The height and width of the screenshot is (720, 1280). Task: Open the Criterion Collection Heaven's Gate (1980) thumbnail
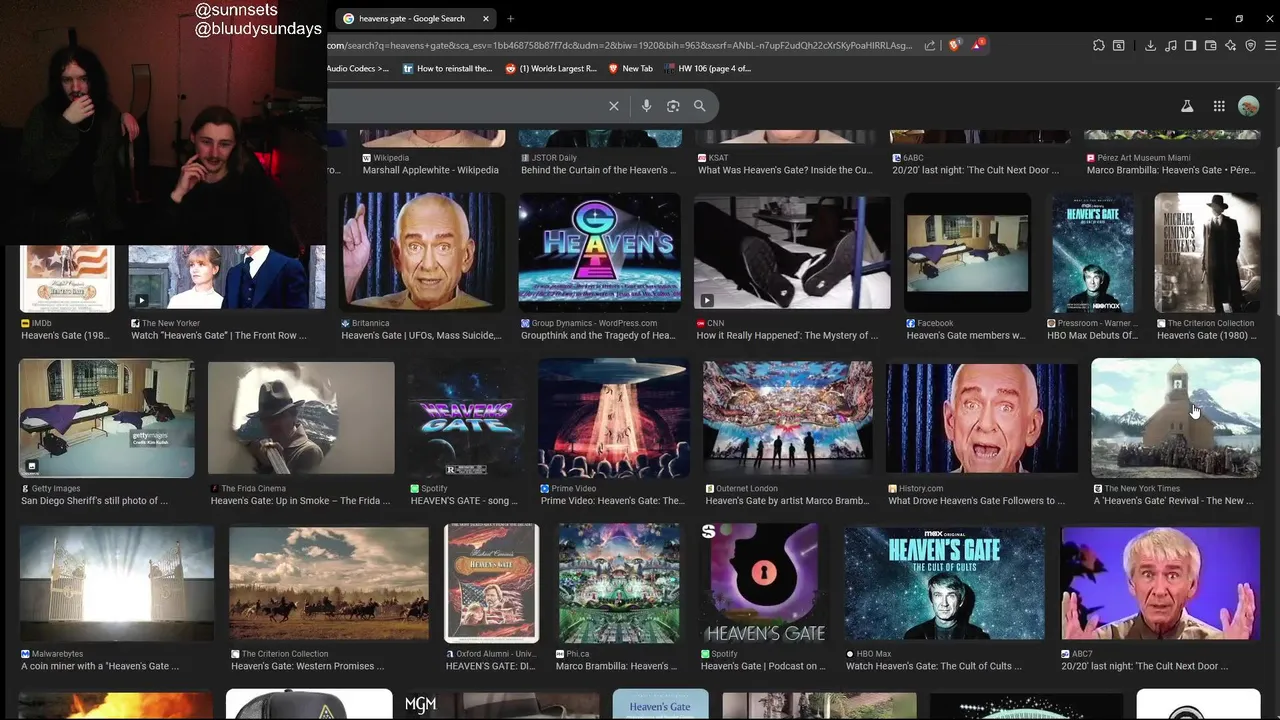(x=1207, y=251)
